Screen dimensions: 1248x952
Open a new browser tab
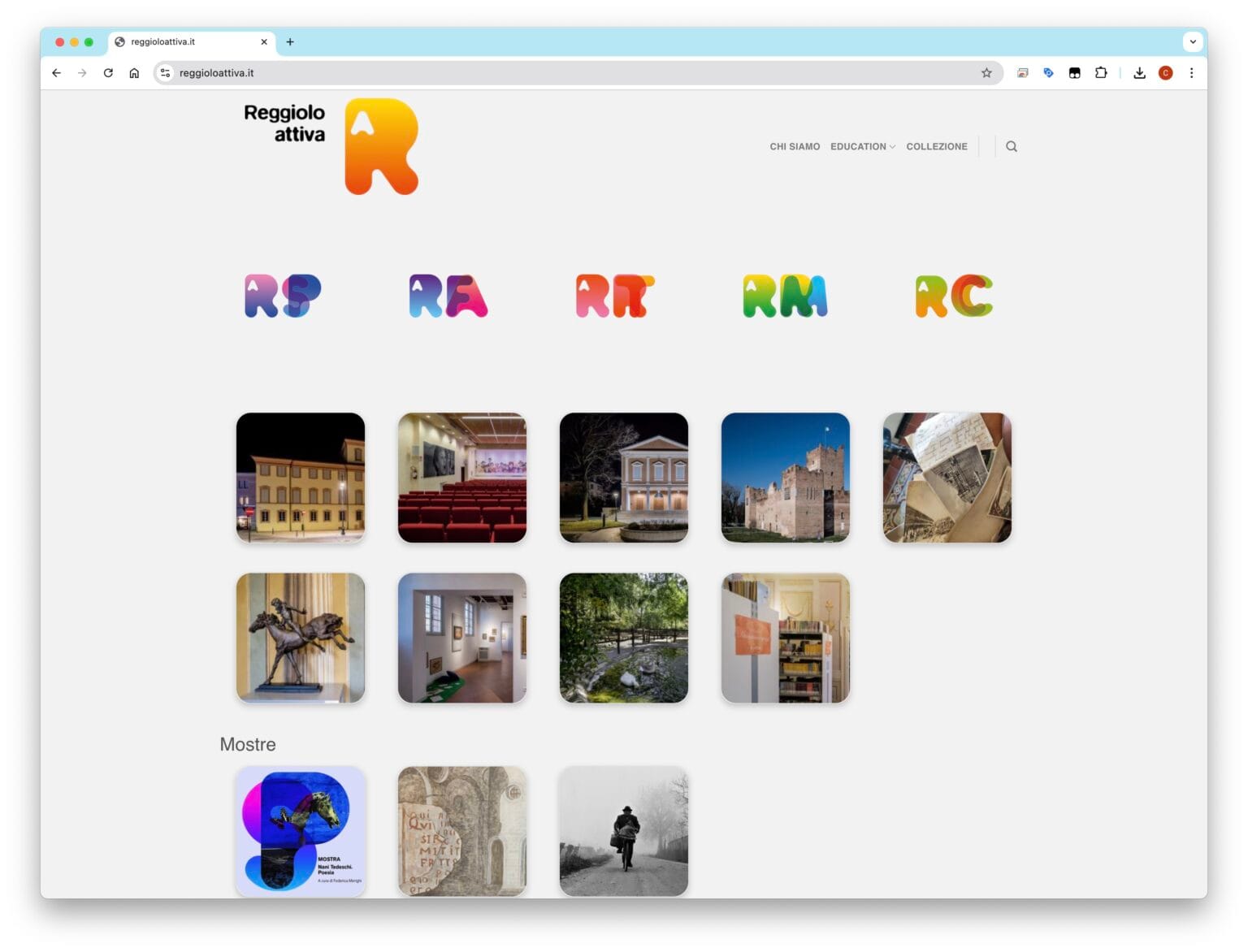pos(290,41)
